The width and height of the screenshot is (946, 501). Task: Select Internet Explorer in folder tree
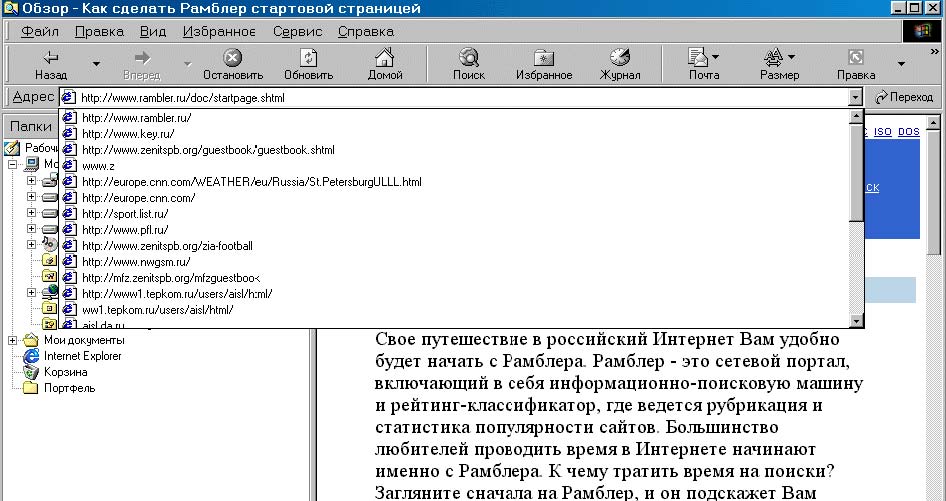point(83,356)
